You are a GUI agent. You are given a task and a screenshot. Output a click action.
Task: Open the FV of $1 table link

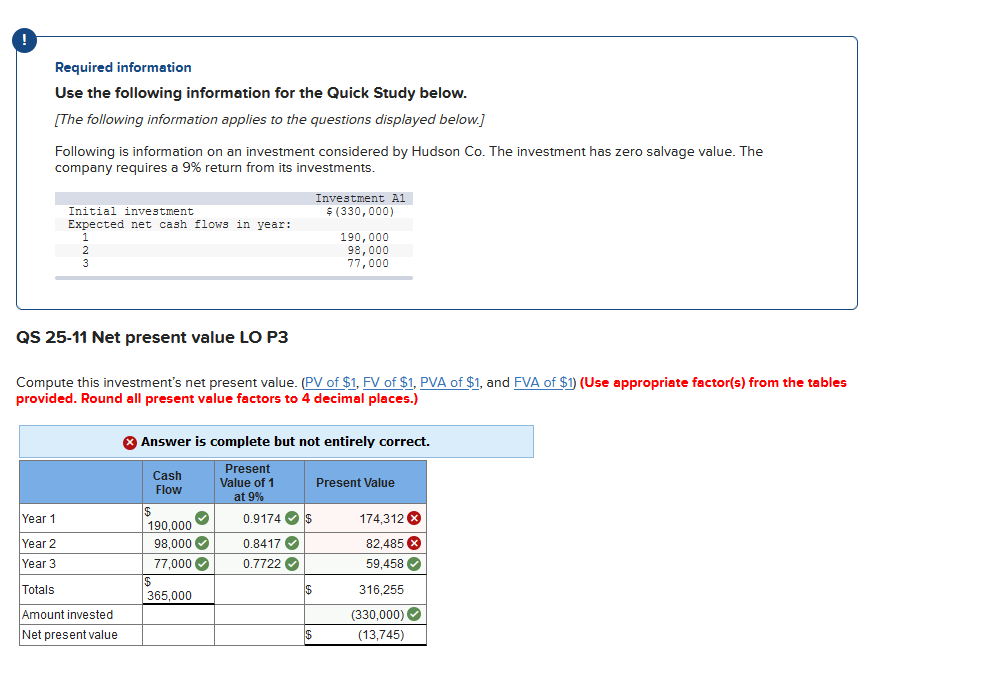(388, 382)
